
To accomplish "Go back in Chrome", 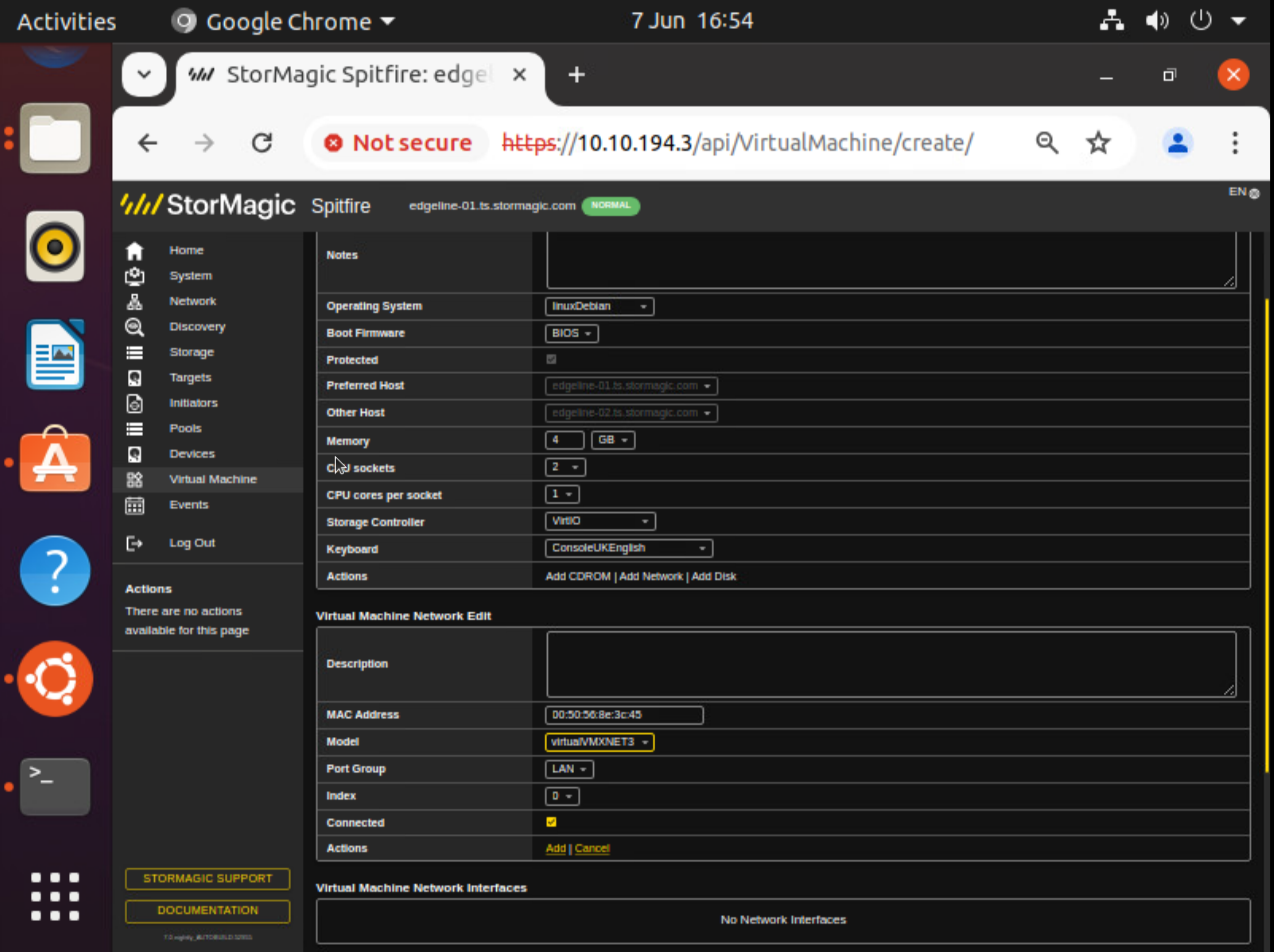I will pos(147,143).
